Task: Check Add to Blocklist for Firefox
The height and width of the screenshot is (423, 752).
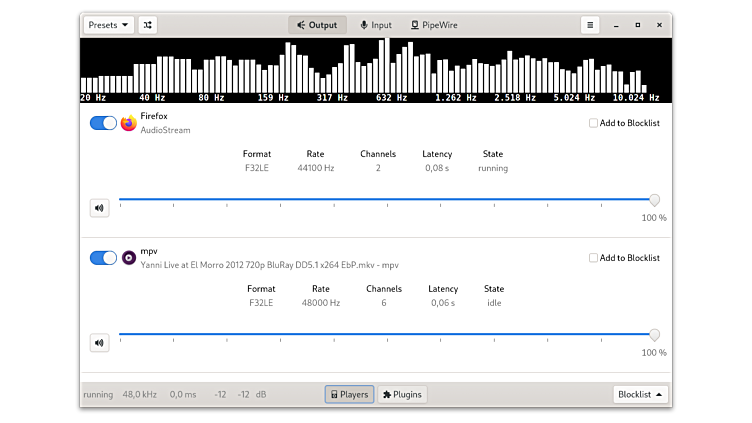Action: [x=594, y=123]
